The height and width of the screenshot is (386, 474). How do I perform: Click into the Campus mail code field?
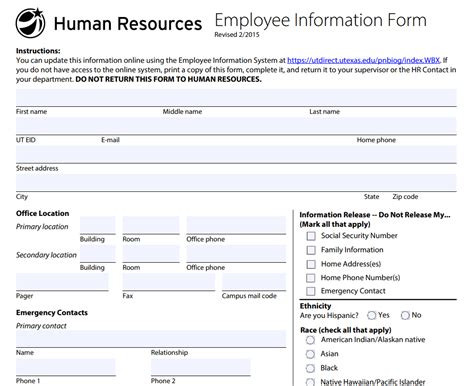point(254,282)
